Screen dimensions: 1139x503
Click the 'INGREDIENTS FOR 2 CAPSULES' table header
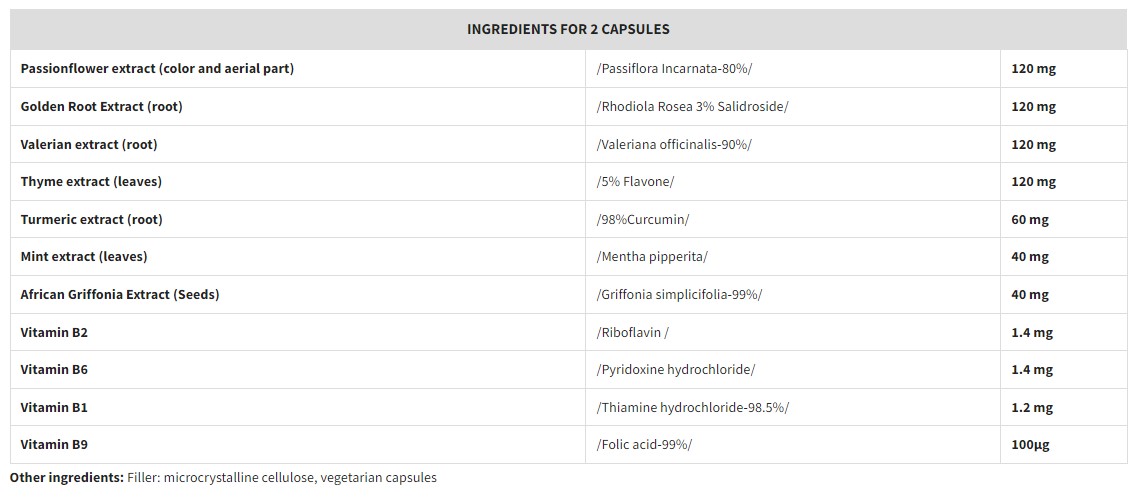pos(568,29)
